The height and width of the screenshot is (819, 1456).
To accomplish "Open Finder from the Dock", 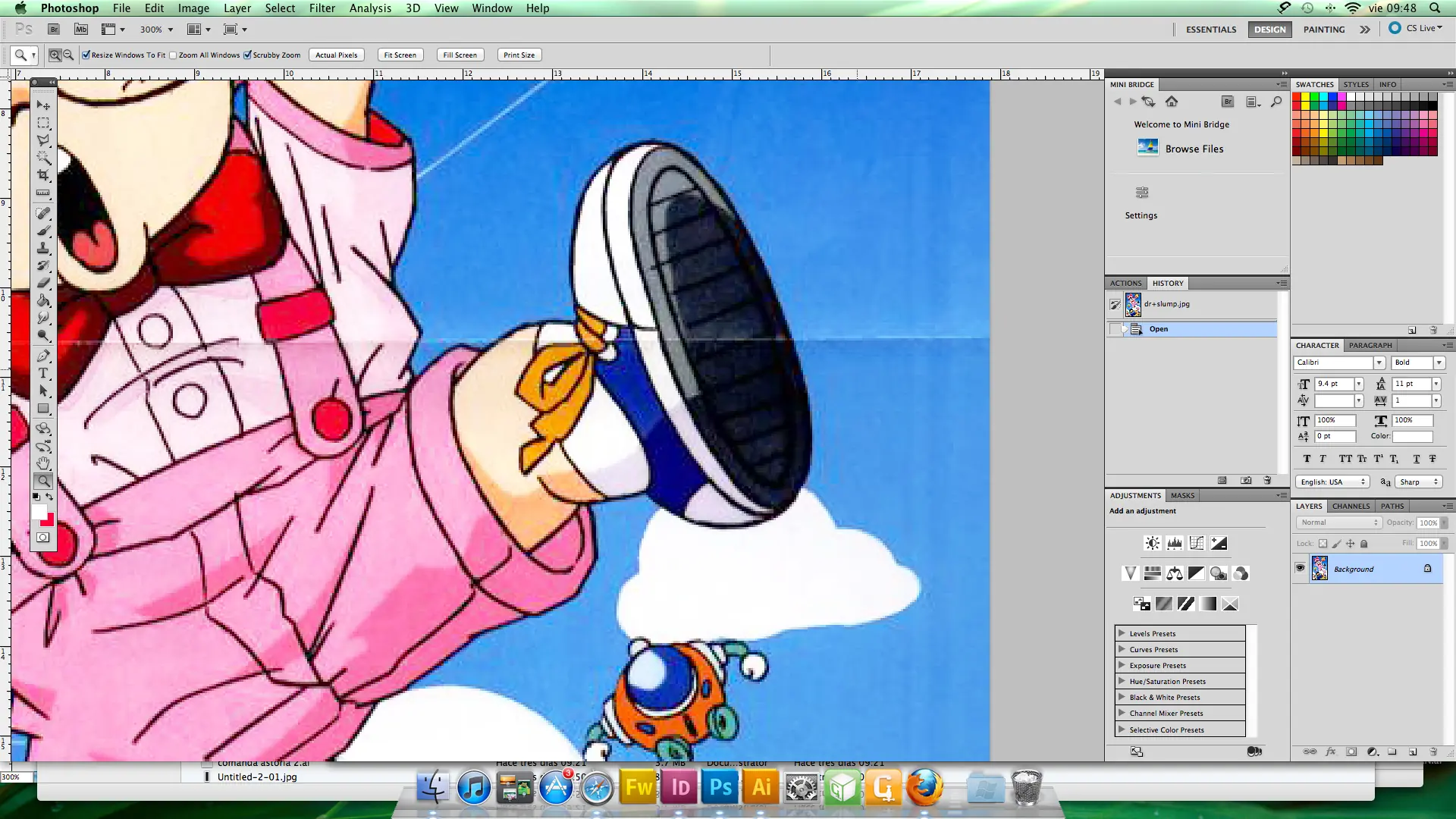I will tap(433, 787).
